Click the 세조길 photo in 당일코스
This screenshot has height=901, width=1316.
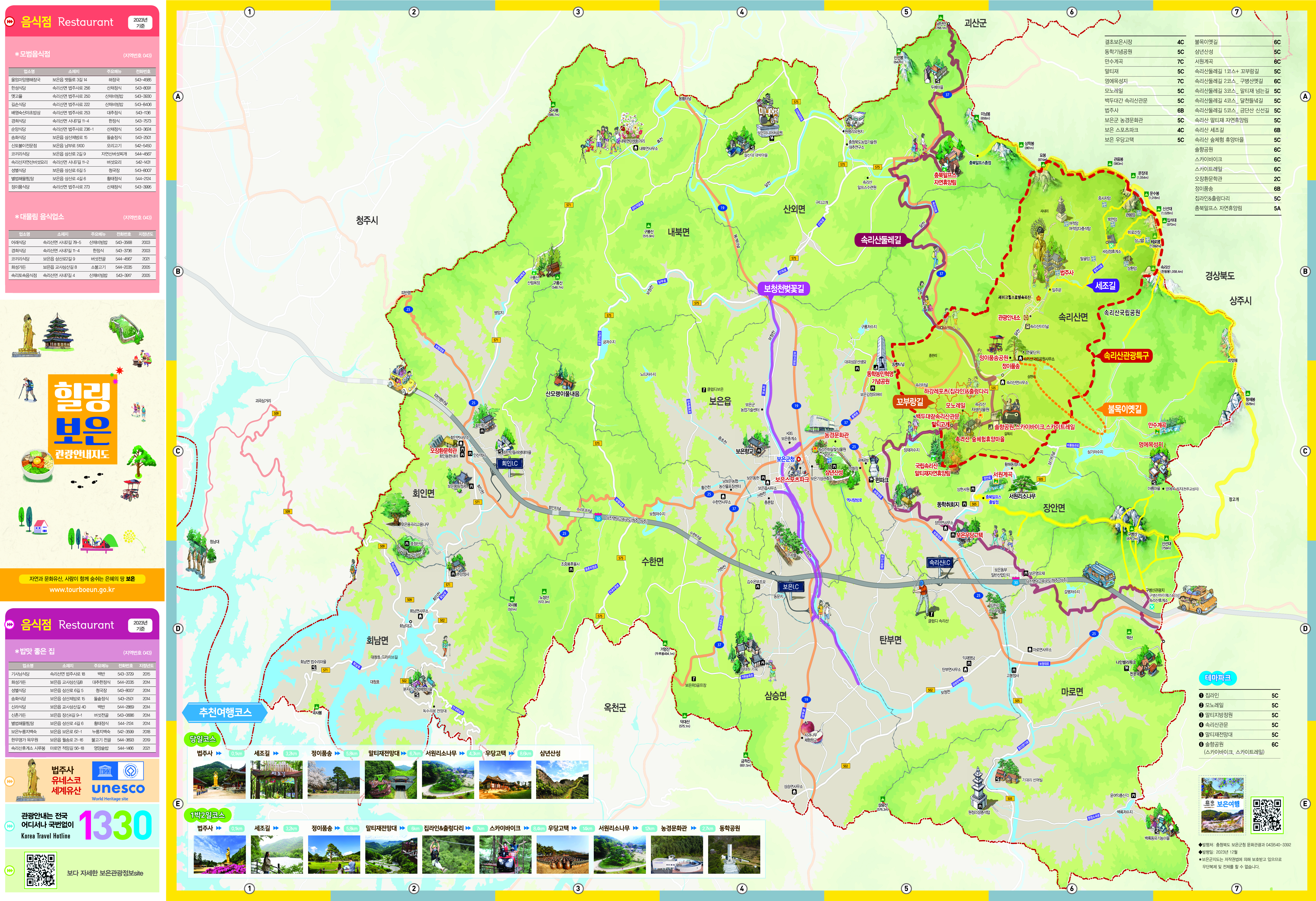tap(276, 780)
